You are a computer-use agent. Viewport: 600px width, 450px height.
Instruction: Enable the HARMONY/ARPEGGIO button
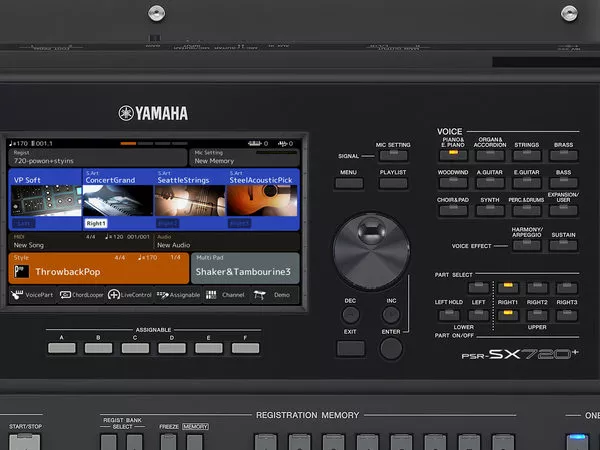tap(526, 245)
